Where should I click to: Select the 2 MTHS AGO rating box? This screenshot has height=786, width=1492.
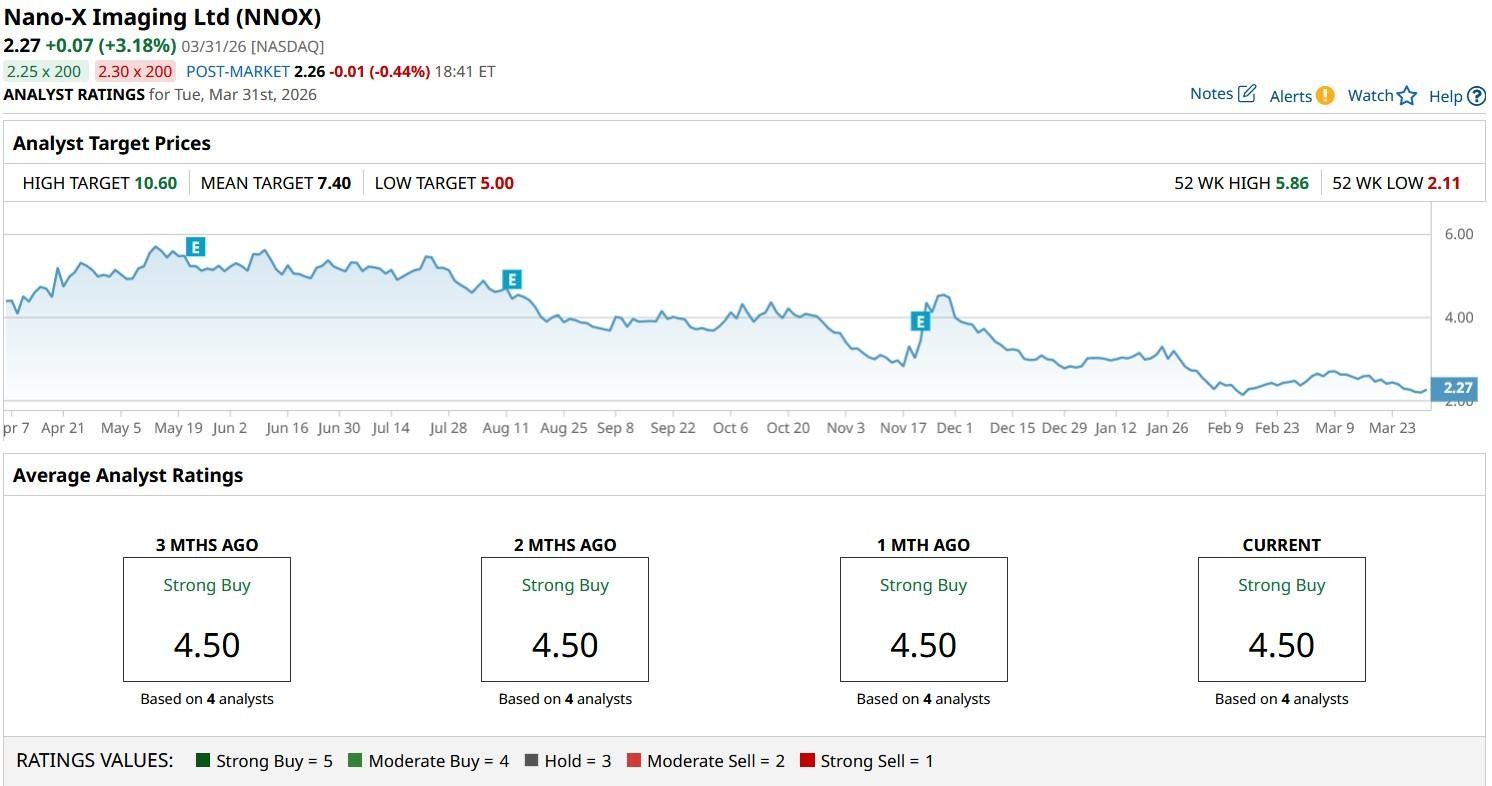pyautogui.click(x=565, y=619)
